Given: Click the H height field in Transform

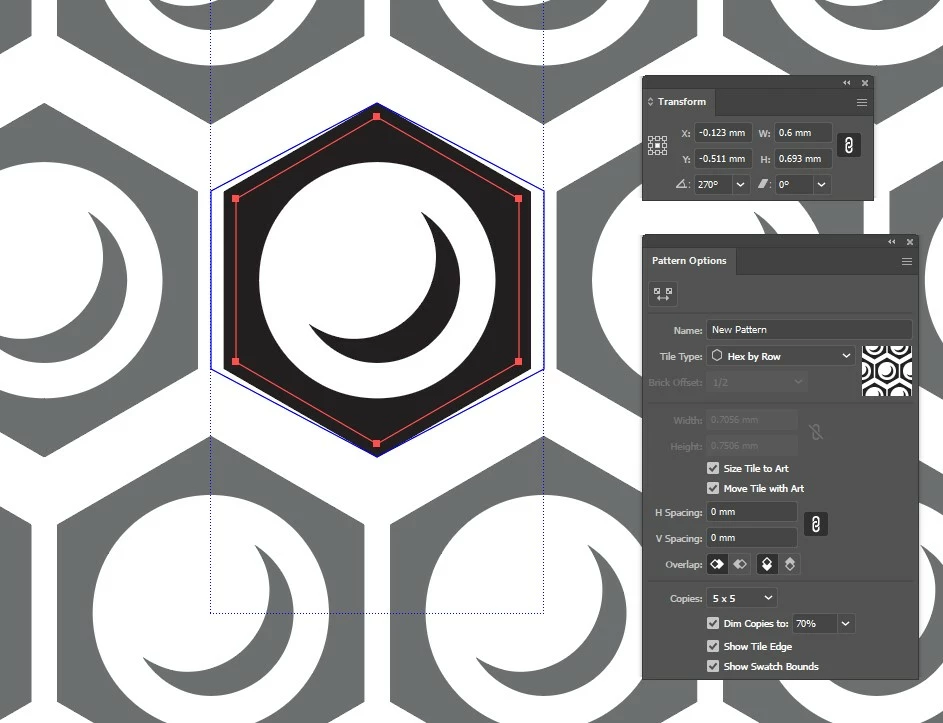Looking at the screenshot, I should tap(803, 159).
